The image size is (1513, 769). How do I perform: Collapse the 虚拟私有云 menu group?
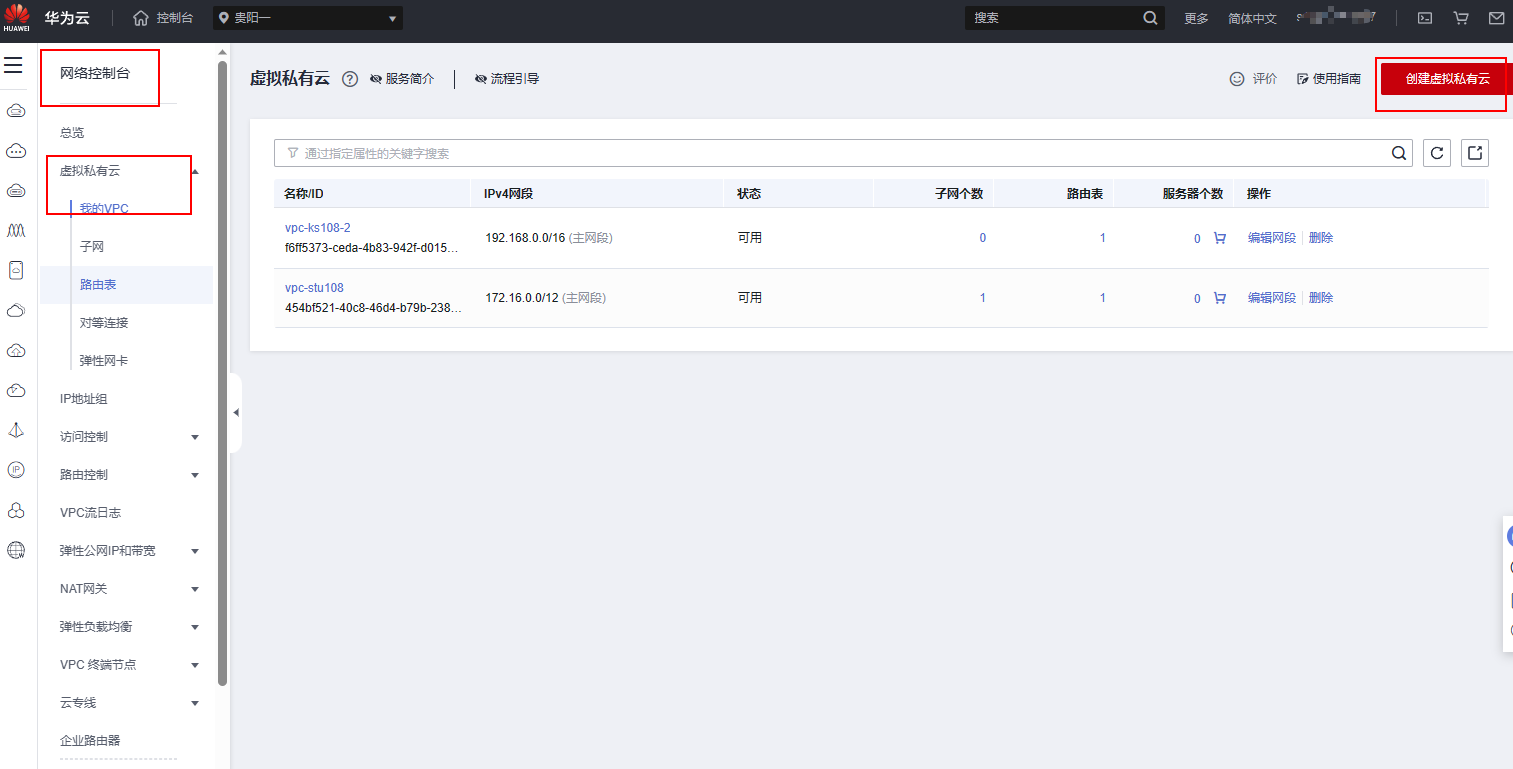tap(195, 171)
